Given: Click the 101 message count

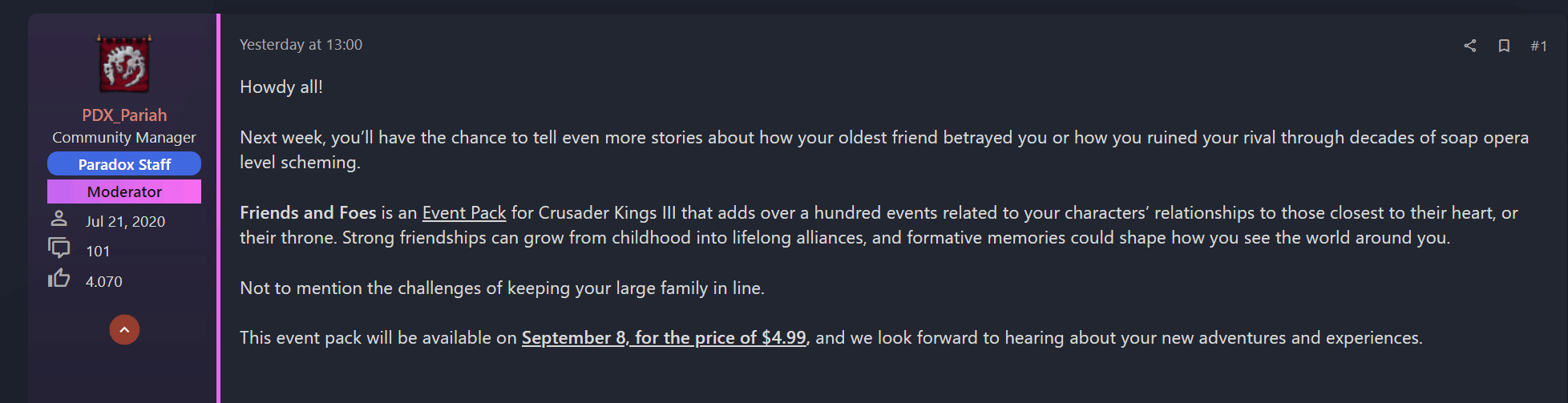Looking at the screenshot, I should click(x=98, y=251).
